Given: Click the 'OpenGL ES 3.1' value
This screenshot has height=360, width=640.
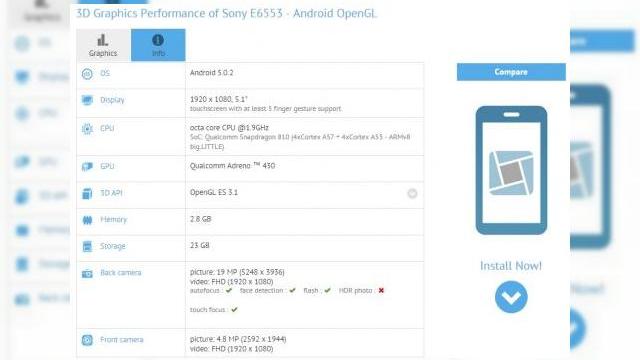Looking at the screenshot, I should [x=213, y=192].
